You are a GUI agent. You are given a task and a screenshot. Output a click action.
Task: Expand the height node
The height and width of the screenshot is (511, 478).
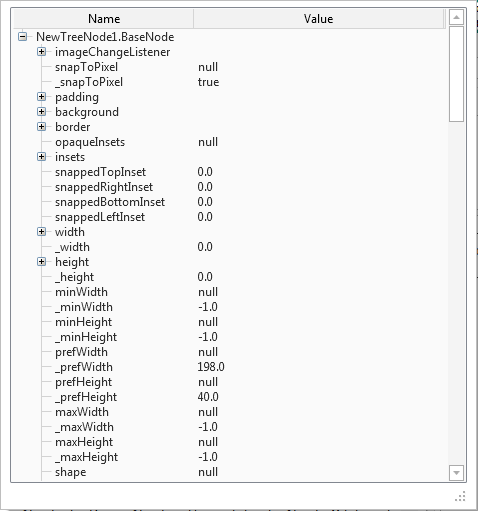tap(42, 262)
